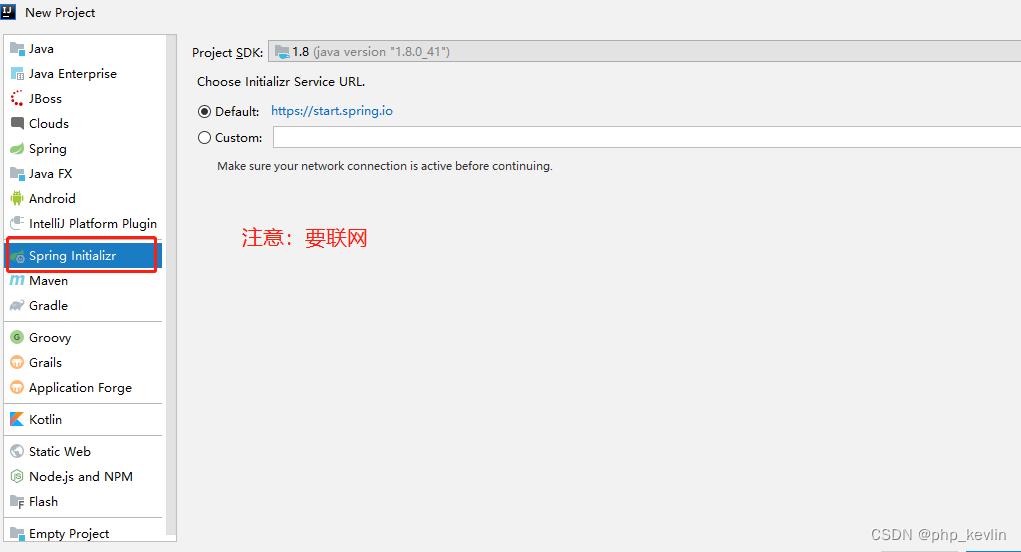Click the IntelliJ logo in title bar
1021x552 pixels.
coord(8,12)
